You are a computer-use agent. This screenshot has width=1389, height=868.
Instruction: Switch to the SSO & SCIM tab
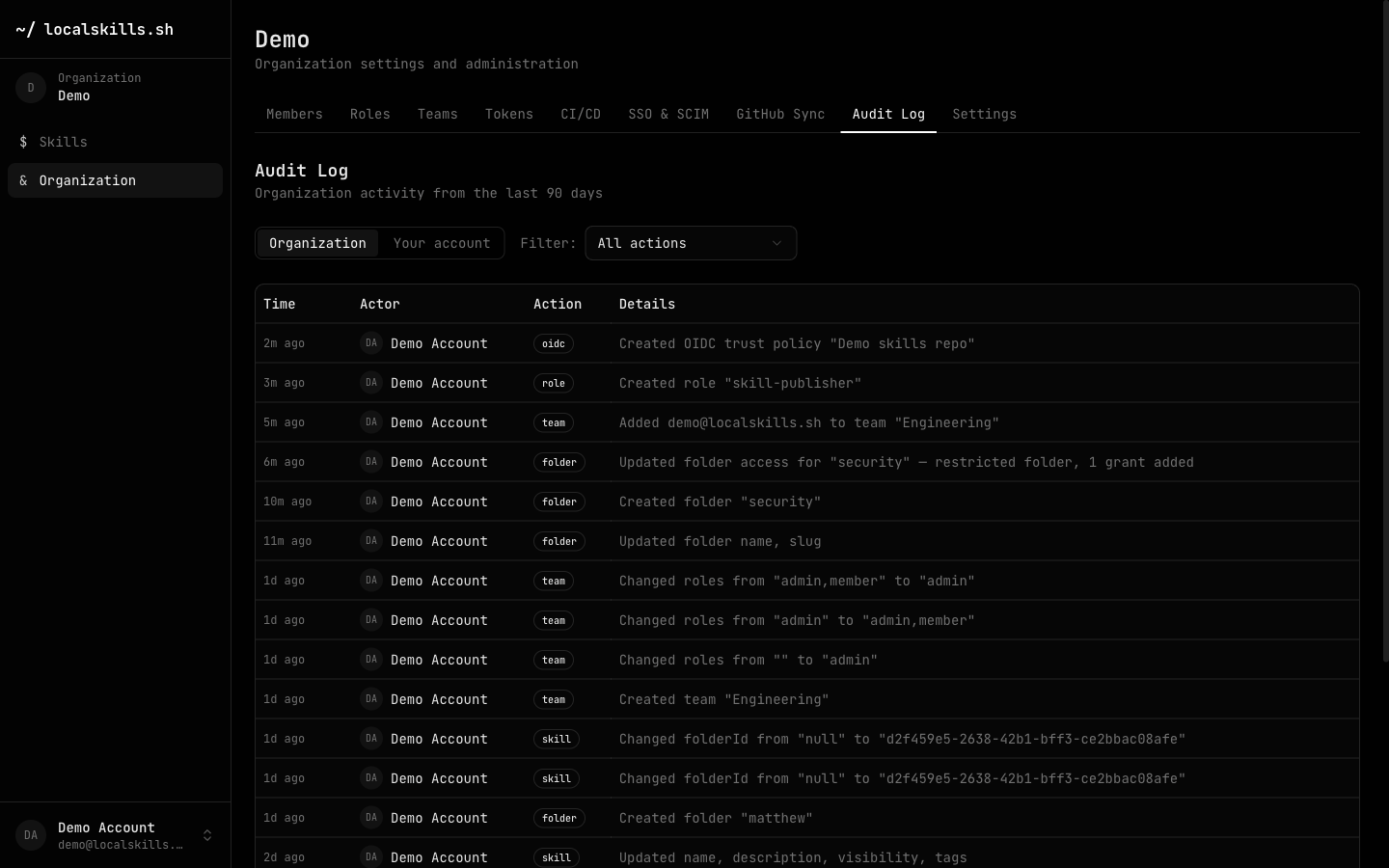(x=668, y=114)
